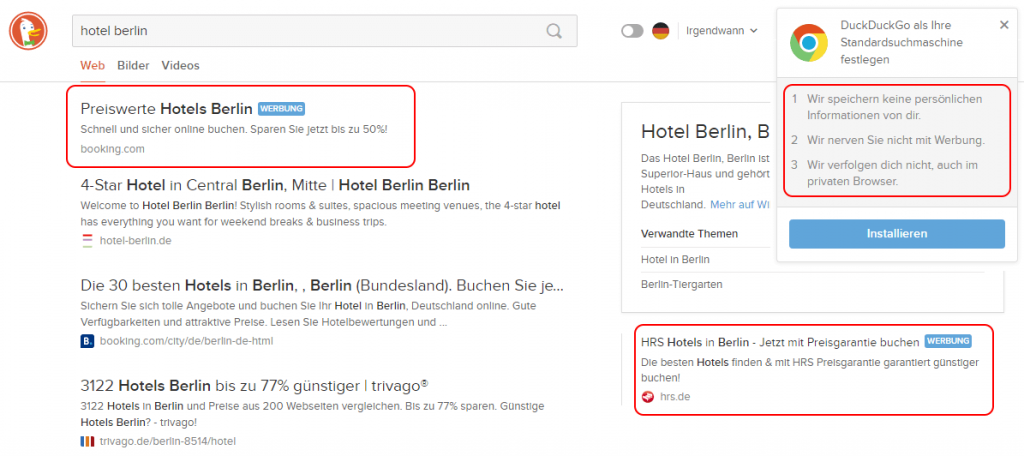
Task: Open the 4-Star Hotel in Central Berlin result
Action: pyautogui.click(x=275, y=185)
